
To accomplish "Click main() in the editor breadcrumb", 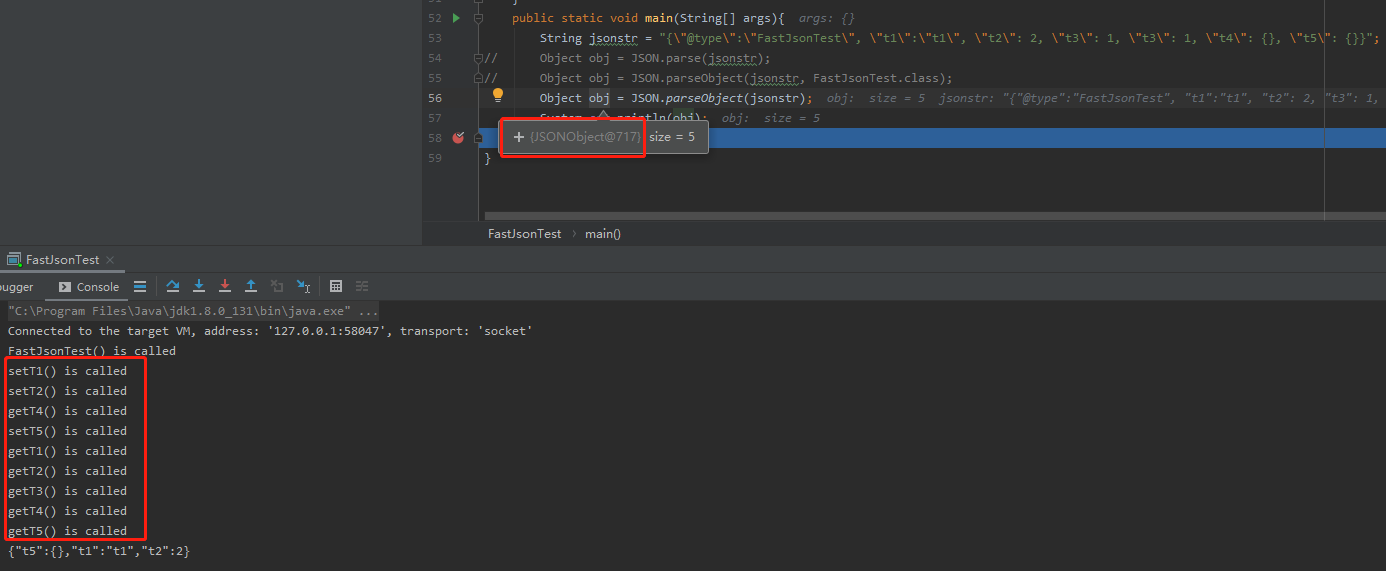I will (603, 234).
